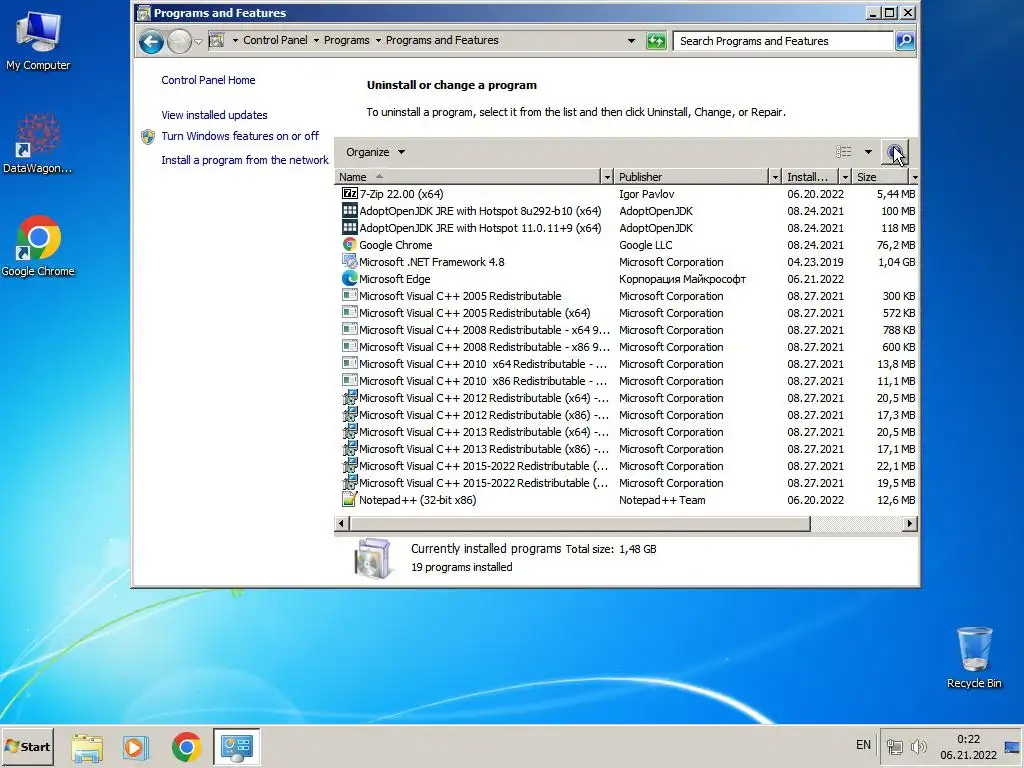Click the Programs breadcrumb
This screenshot has width=1024, height=768.
pos(346,40)
